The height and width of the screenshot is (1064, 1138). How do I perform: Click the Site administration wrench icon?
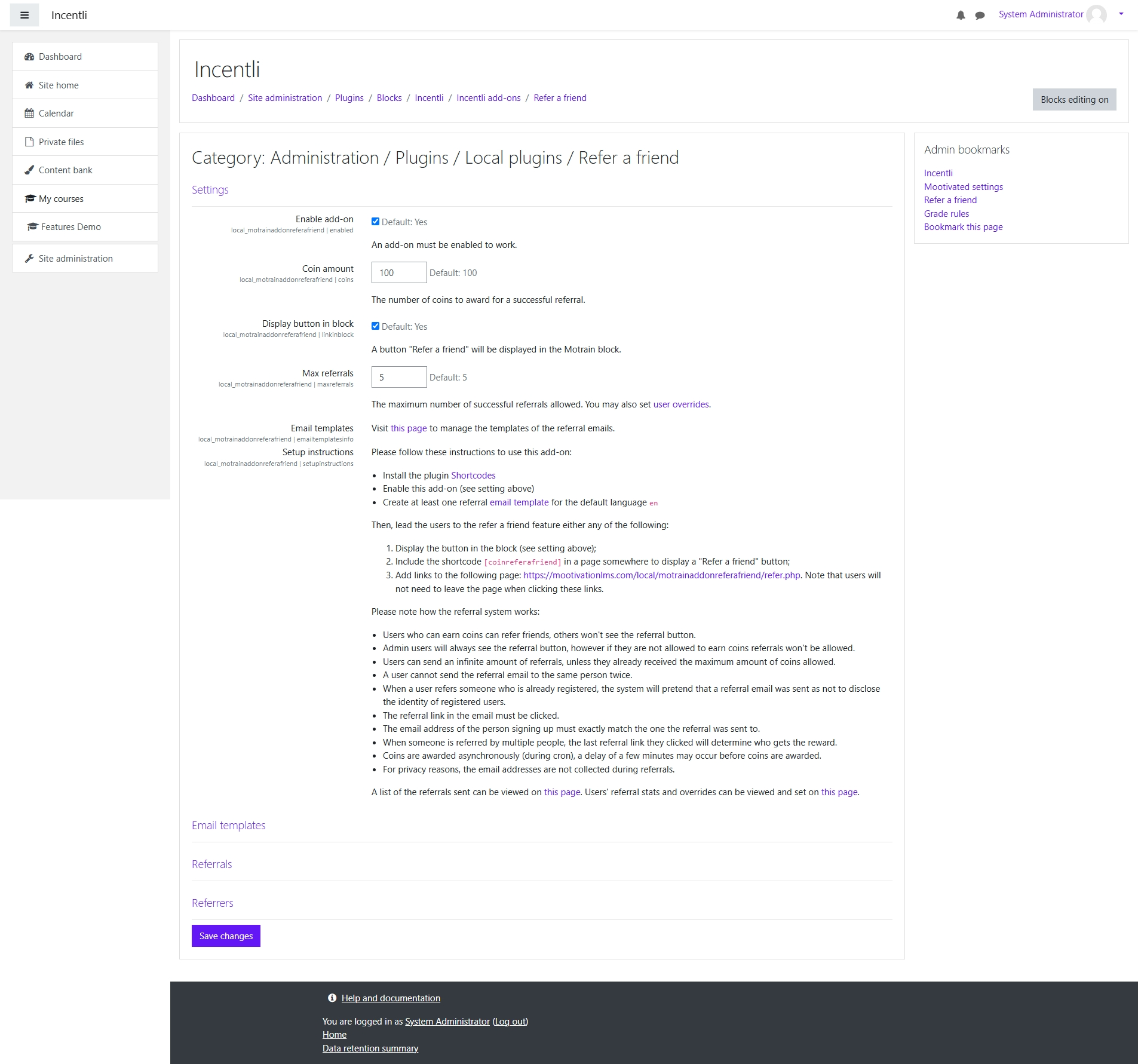[x=29, y=259]
